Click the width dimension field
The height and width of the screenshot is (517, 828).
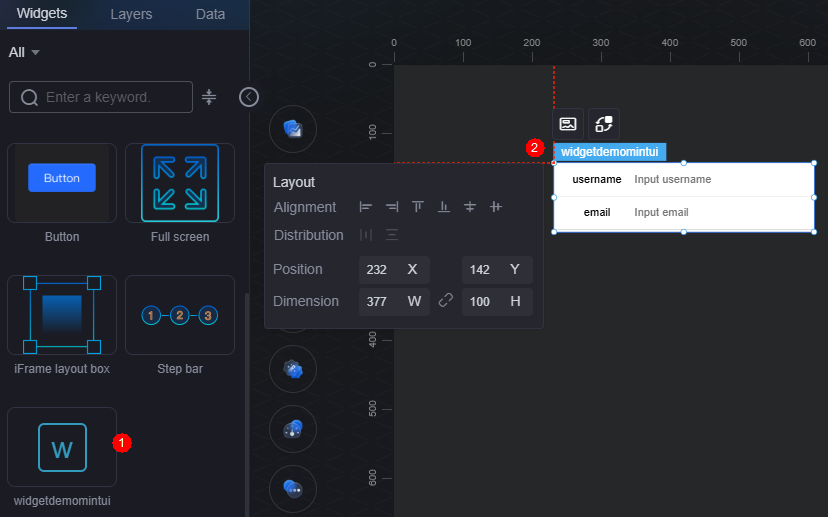pyautogui.click(x=394, y=302)
